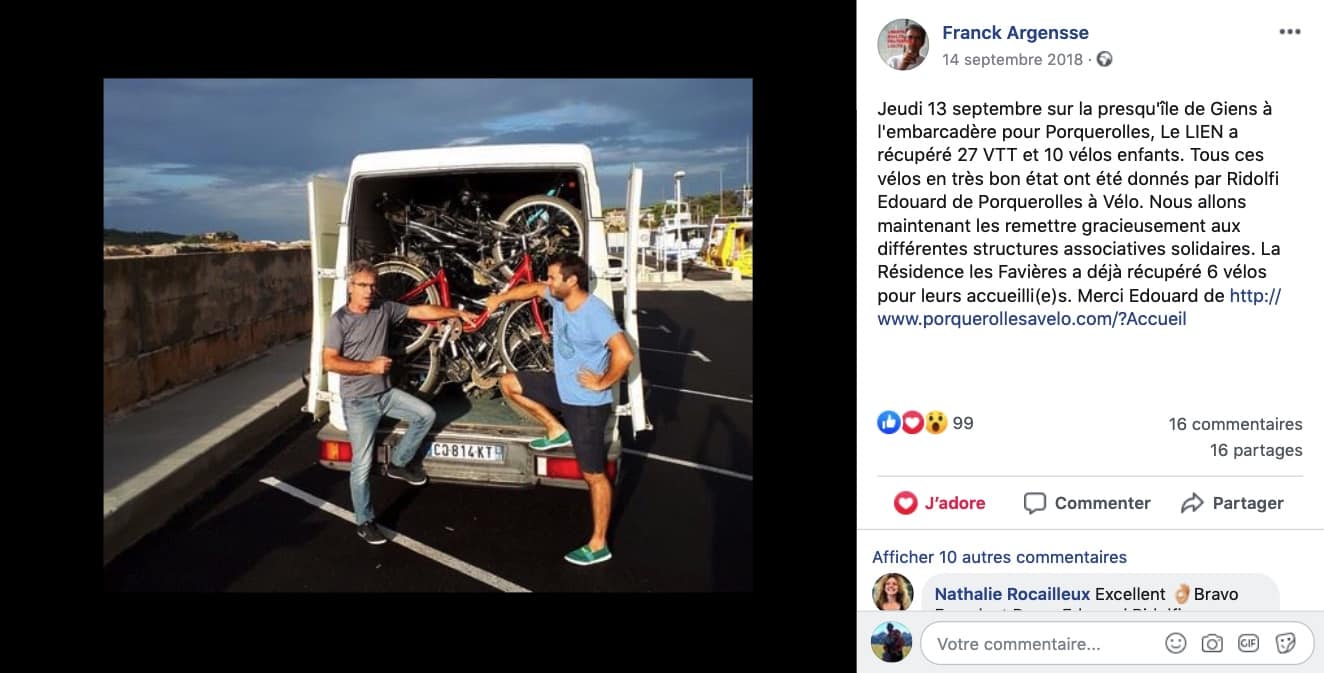
Task: Expand Afficher 10 autres commentaires
Action: click(999, 557)
